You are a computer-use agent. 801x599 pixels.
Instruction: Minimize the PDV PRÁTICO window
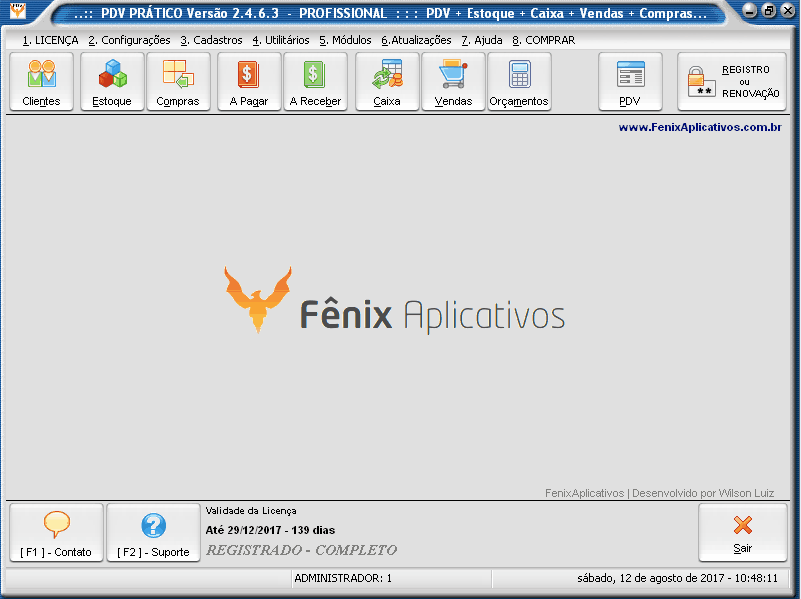click(749, 11)
